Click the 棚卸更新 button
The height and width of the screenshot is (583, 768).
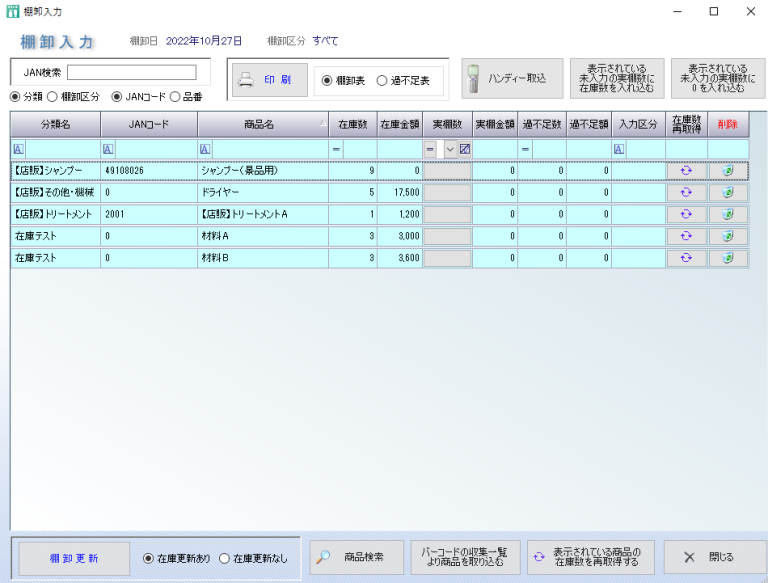[x=74, y=558]
